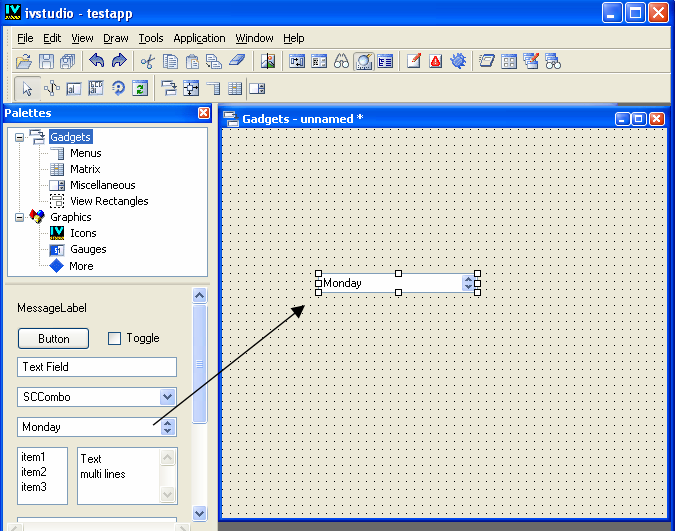Click the Text Field gadget input
Image resolution: width=675 pixels, height=531 pixels.
click(97, 367)
